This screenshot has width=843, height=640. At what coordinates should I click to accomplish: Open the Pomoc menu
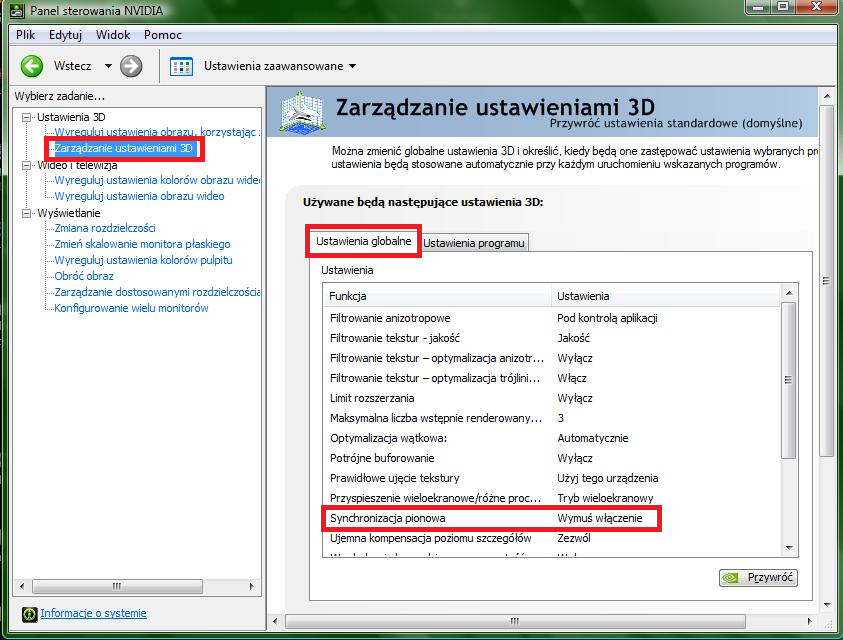[163, 35]
